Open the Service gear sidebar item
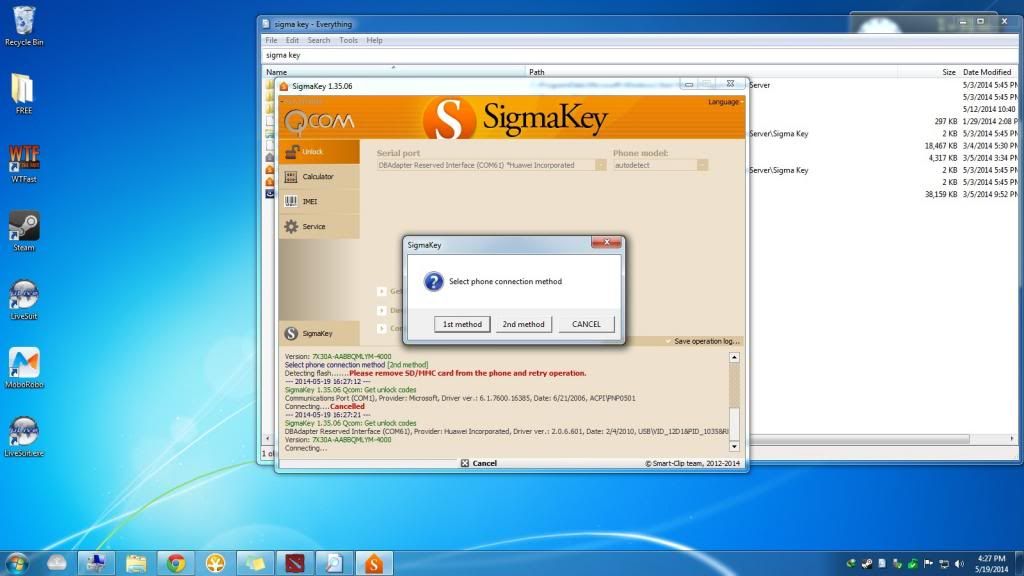 pyautogui.click(x=317, y=227)
